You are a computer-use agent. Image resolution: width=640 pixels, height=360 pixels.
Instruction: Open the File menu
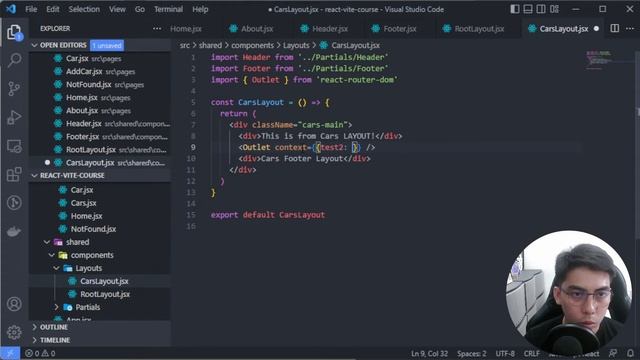point(31,9)
